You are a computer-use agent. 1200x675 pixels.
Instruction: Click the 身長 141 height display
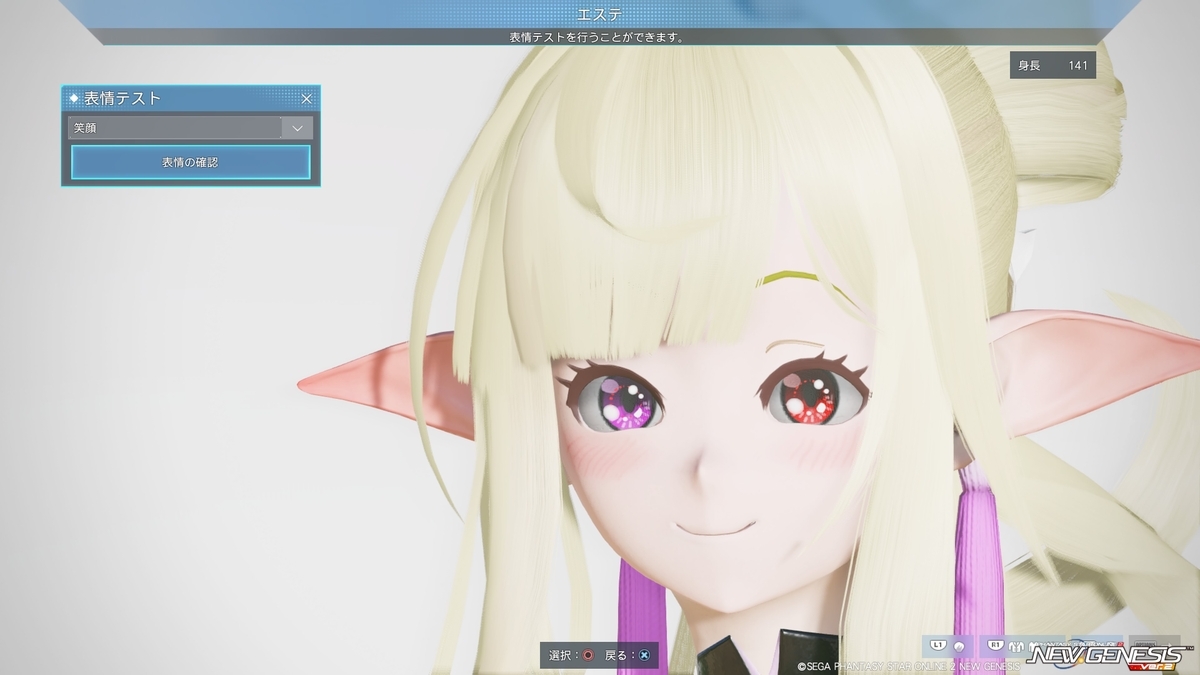pos(1053,66)
